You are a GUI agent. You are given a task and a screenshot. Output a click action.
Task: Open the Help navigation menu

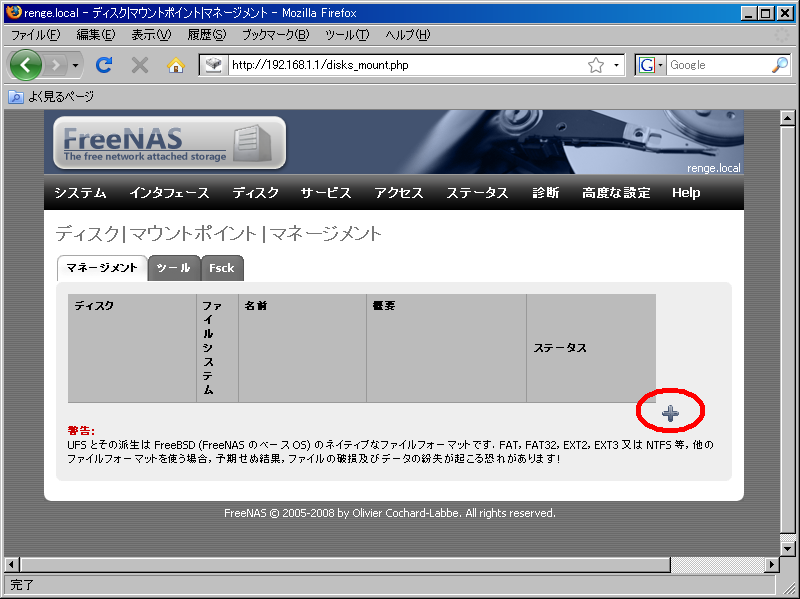point(686,193)
